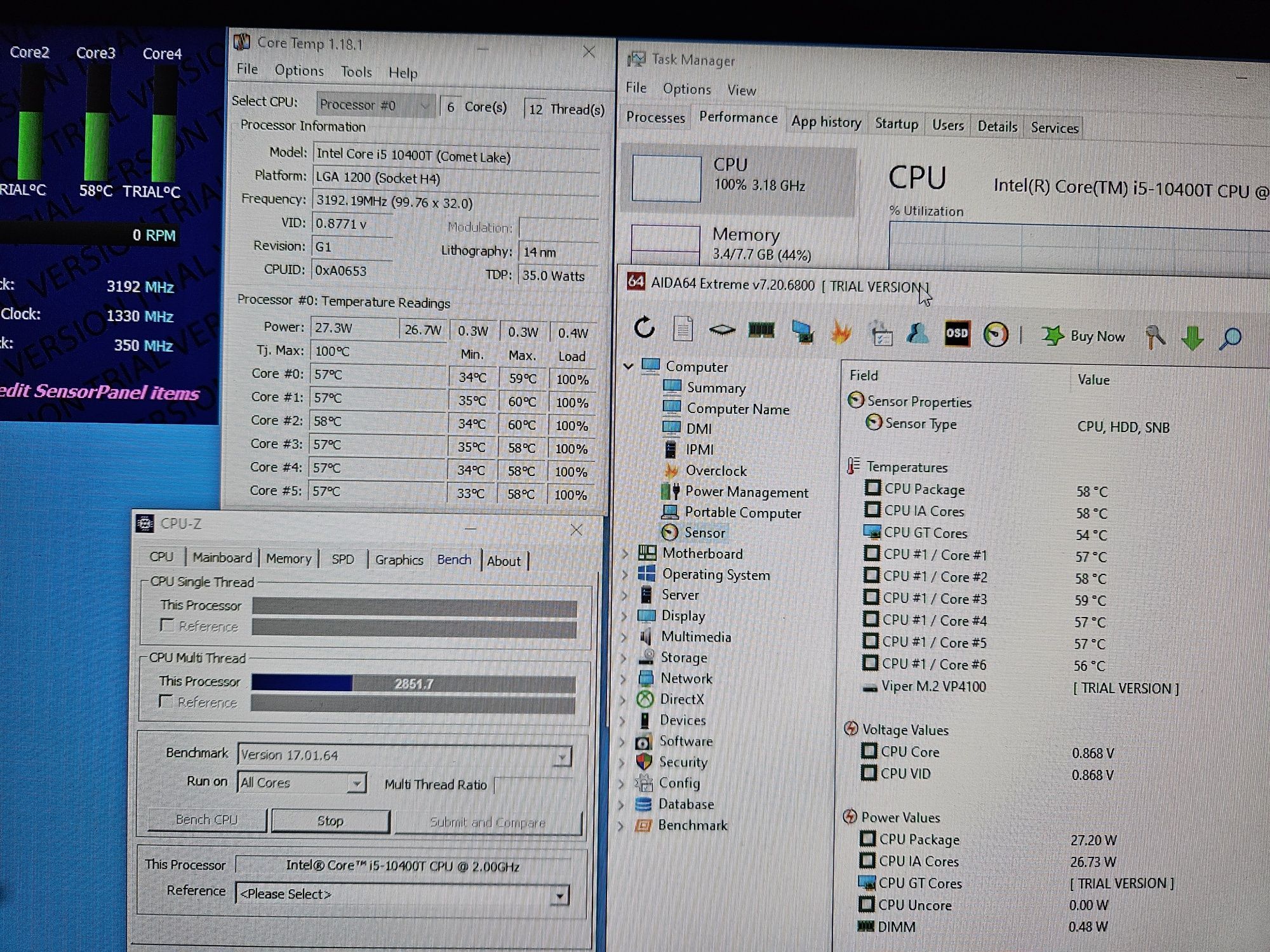1270x952 pixels.
Task: Click the AIDA64 motherboard chip toolbar icon
Action: (x=722, y=329)
